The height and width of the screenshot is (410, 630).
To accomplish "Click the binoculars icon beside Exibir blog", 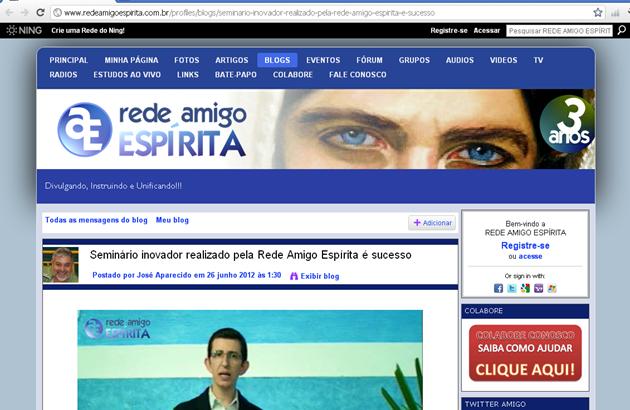I will [x=294, y=276].
